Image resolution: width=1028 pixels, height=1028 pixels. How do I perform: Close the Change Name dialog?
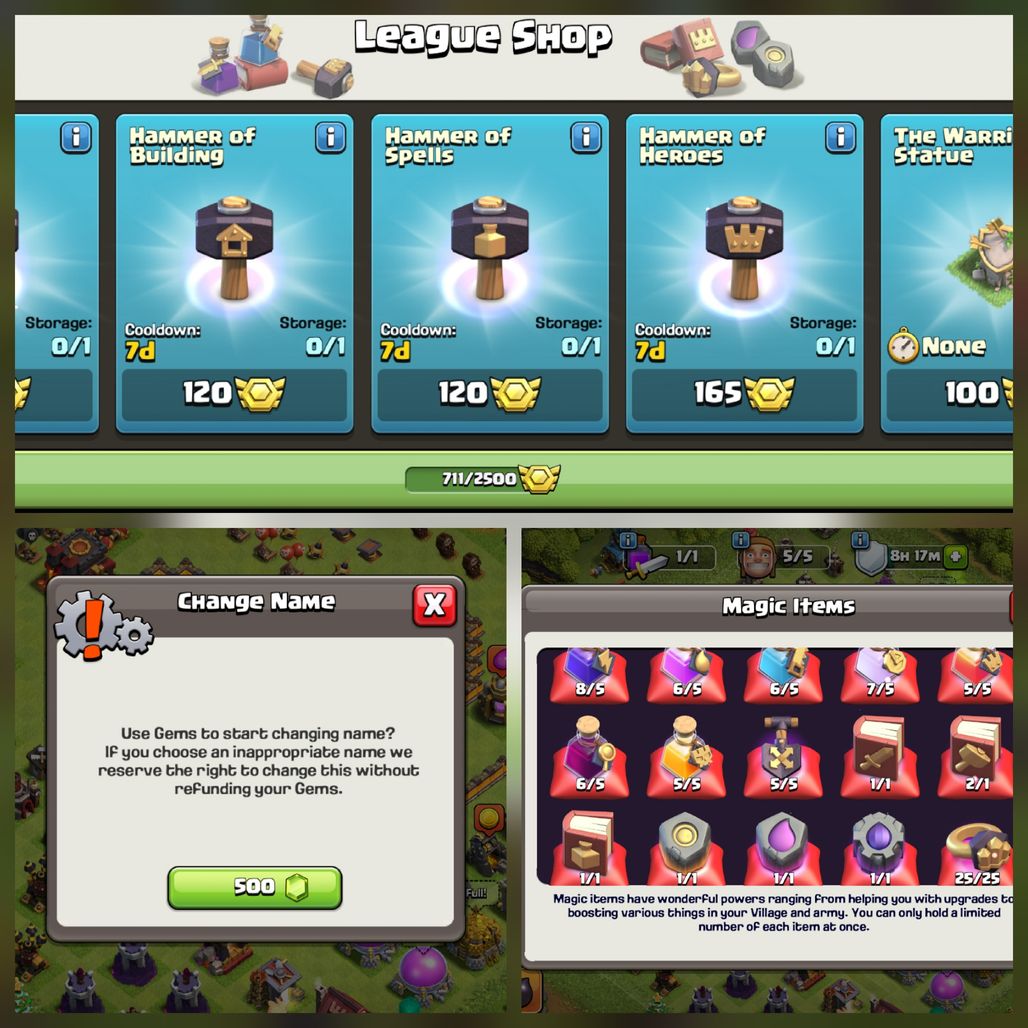[434, 605]
